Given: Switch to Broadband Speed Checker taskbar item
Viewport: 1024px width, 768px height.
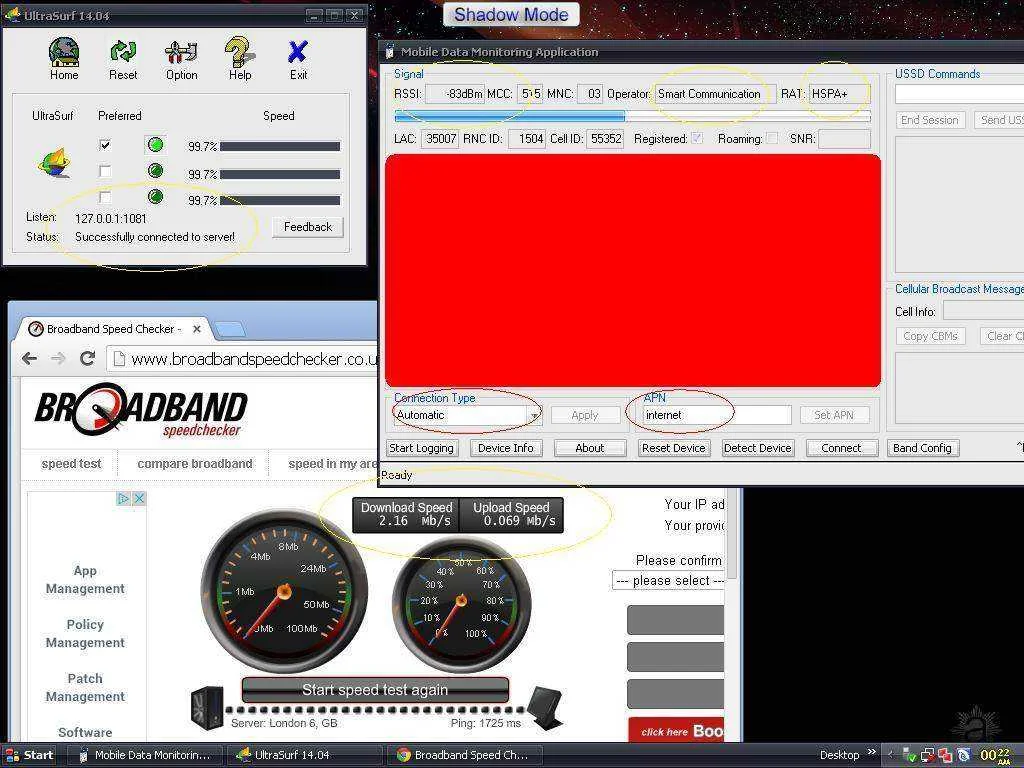Looking at the screenshot, I should point(465,755).
